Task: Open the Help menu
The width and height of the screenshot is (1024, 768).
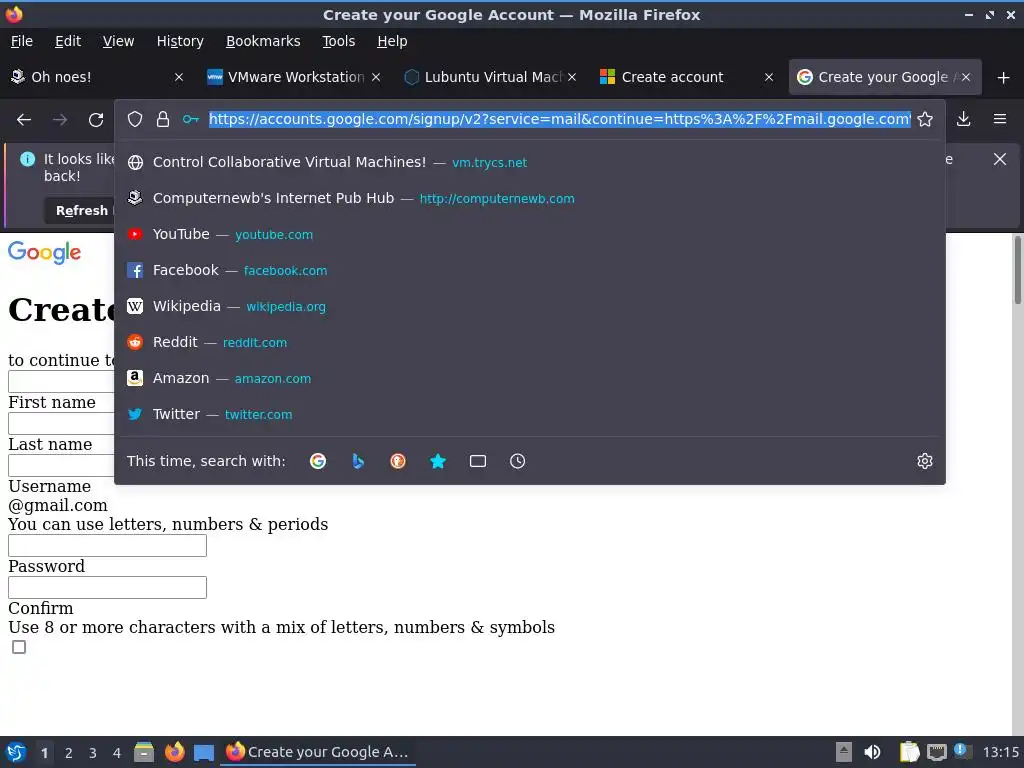Action: (x=392, y=41)
